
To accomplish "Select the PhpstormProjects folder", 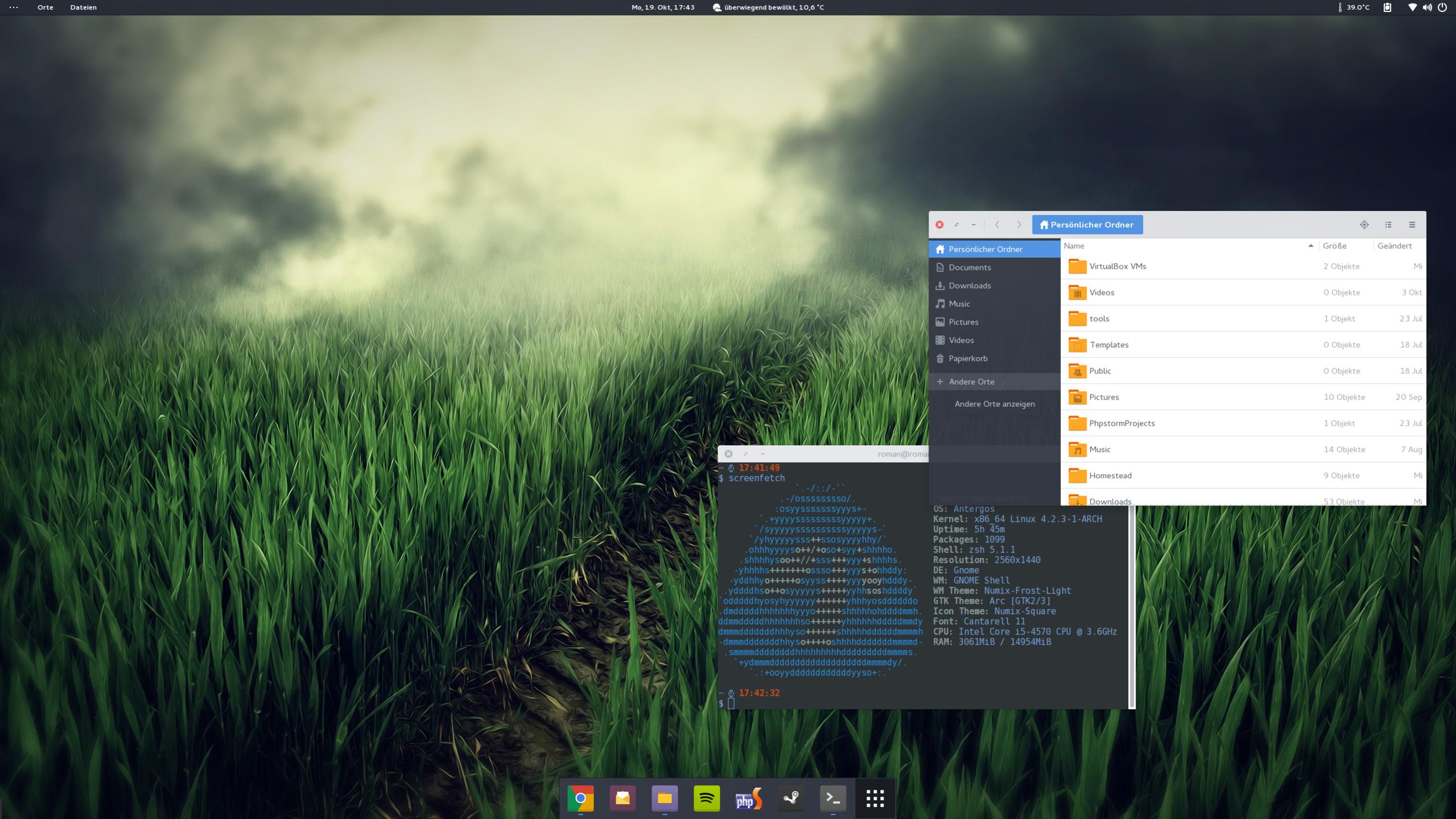I will coord(1121,423).
